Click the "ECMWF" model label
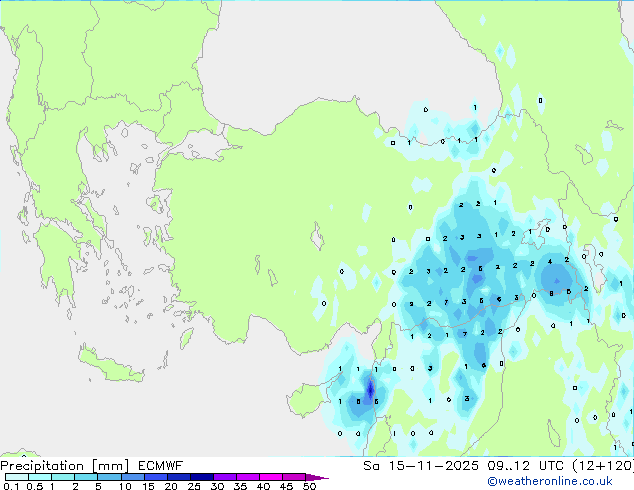The image size is (634, 490). [161, 466]
